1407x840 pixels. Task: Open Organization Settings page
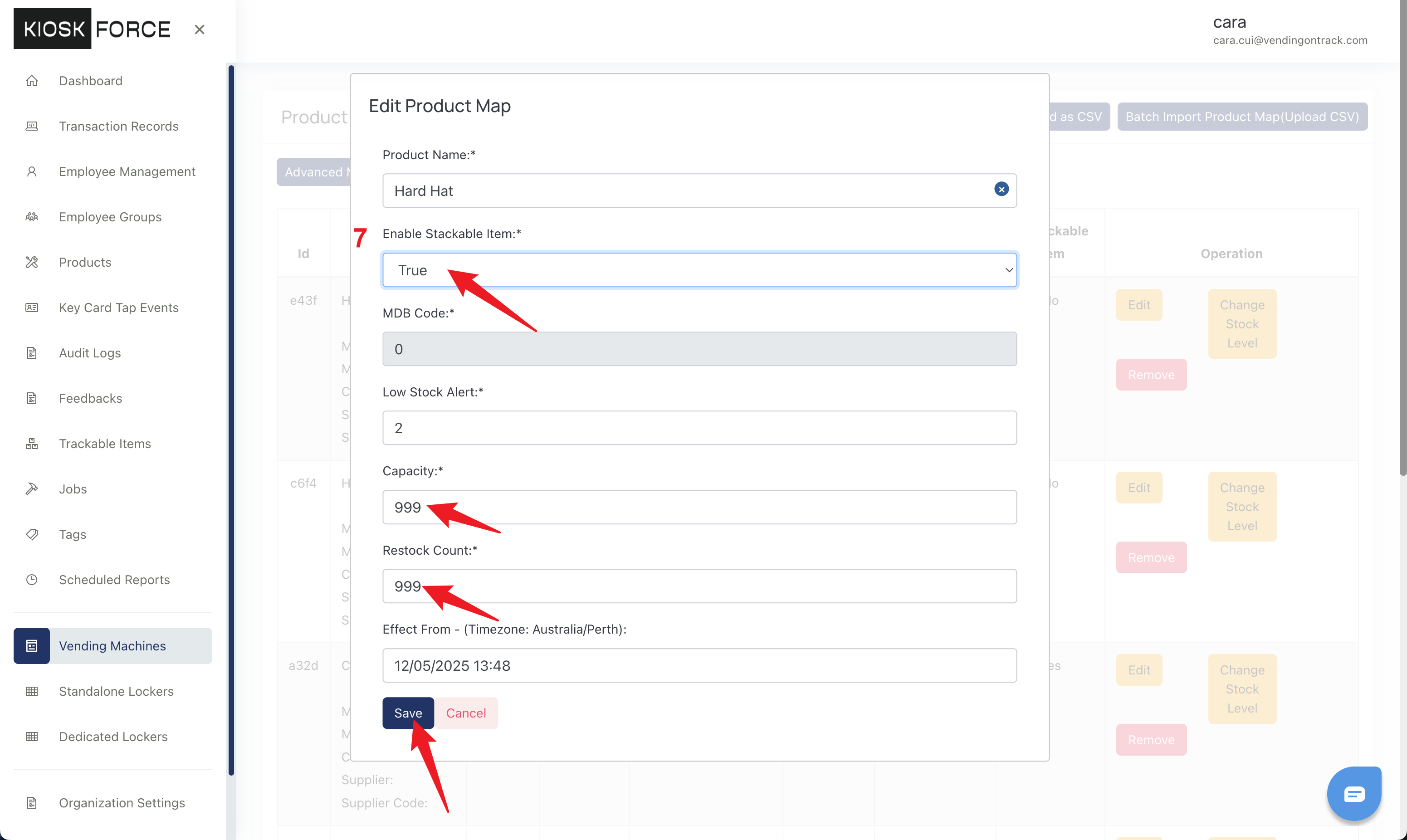point(122,803)
